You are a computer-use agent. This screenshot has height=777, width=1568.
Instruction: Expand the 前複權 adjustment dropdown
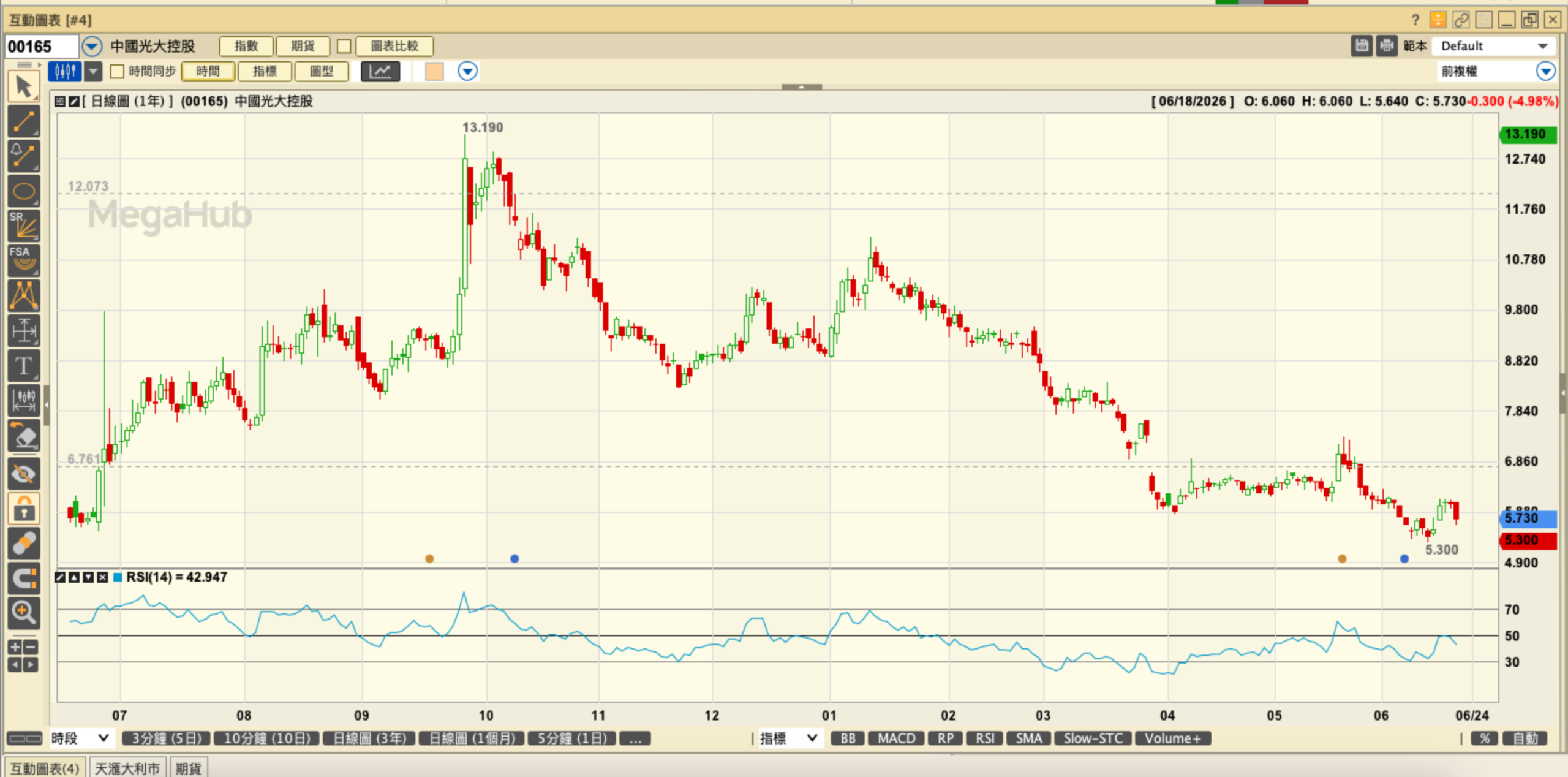(1494, 71)
